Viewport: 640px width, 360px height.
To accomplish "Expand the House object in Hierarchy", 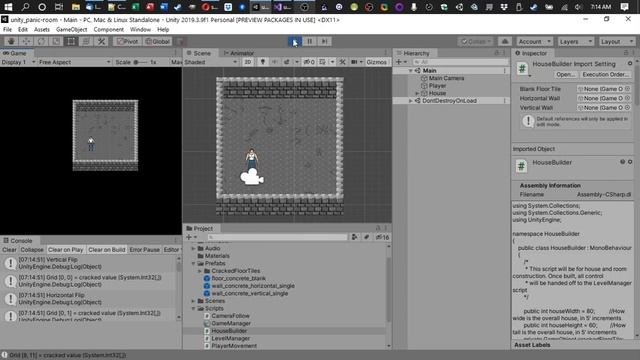I will pyautogui.click(x=417, y=93).
